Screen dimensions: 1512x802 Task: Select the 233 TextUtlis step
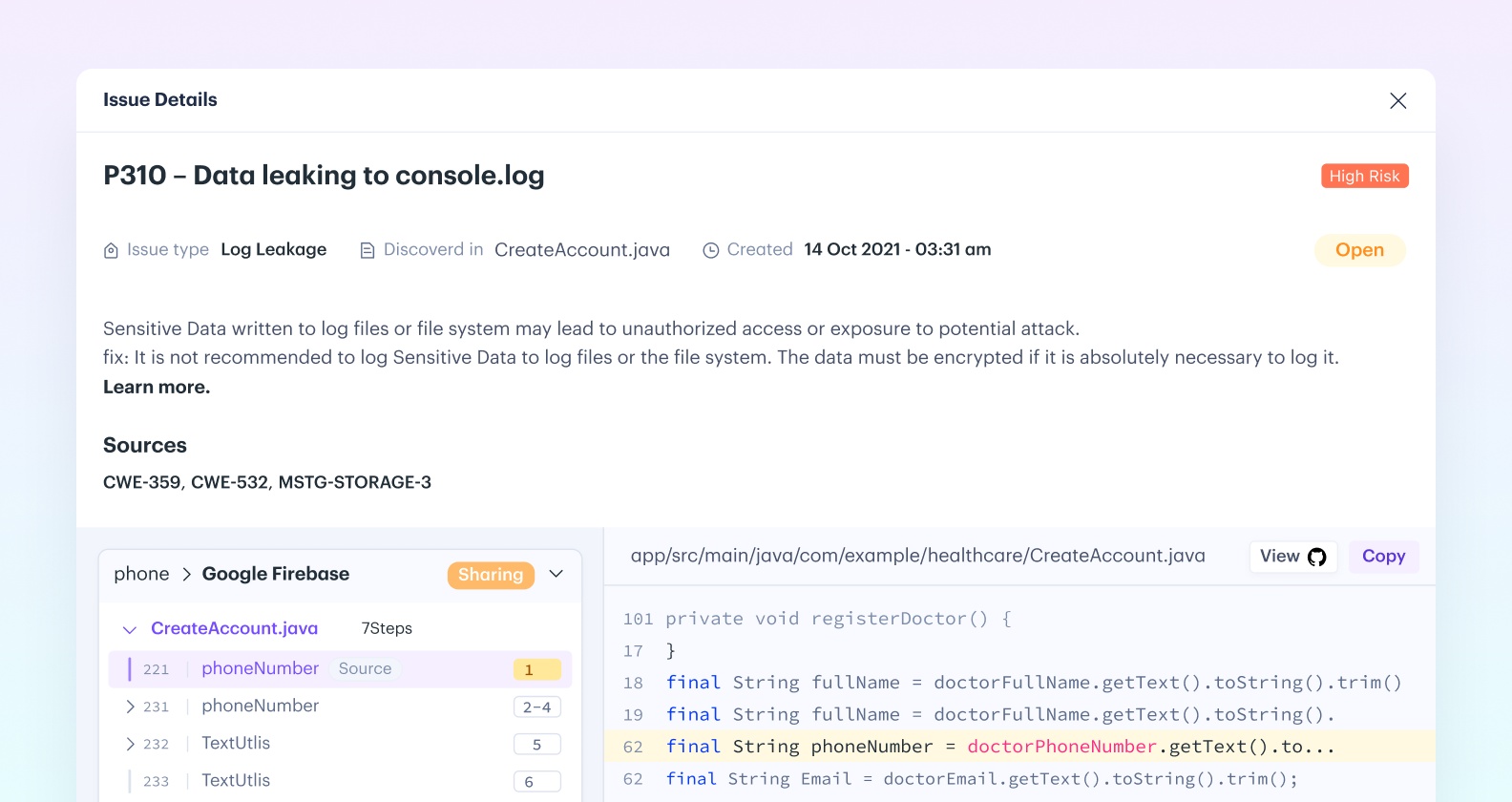point(236,781)
